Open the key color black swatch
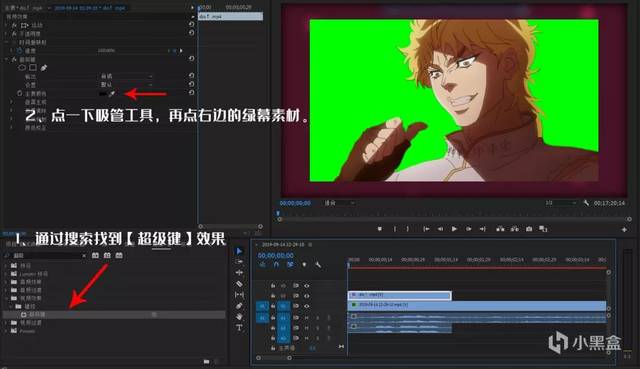Viewport: 640px width, 369px height. 103,94
